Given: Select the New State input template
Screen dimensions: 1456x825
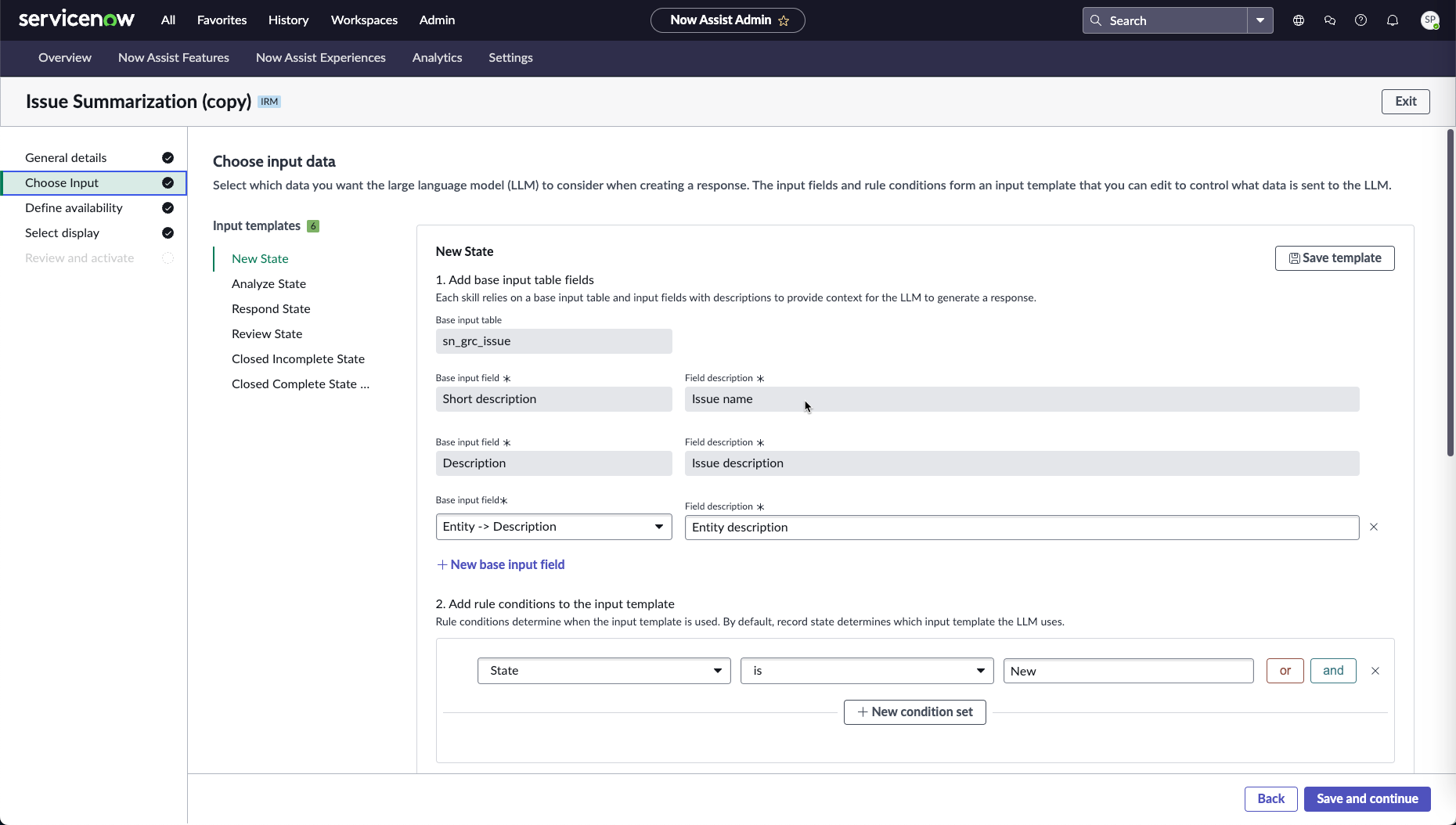Looking at the screenshot, I should pyautogui.click(x=260, y=259).
